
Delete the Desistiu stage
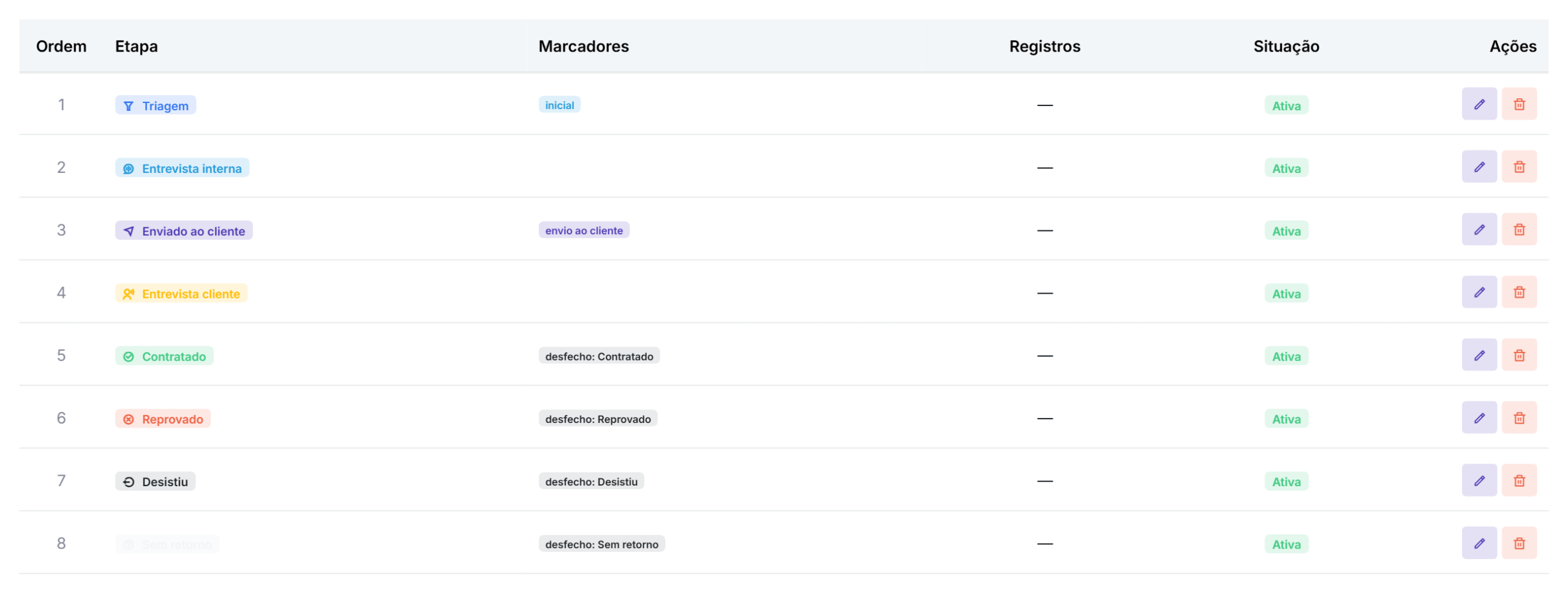(x=1518, y=481)
